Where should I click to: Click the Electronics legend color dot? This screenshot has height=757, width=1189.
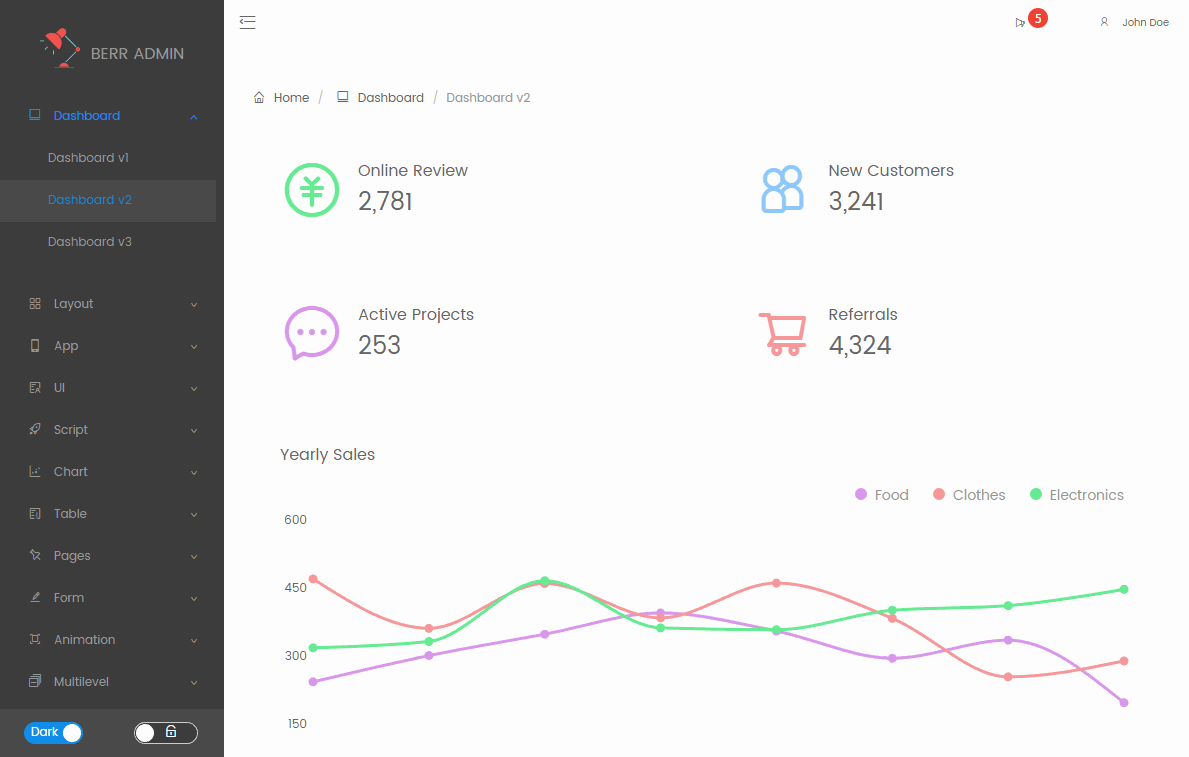(1035, 494)
